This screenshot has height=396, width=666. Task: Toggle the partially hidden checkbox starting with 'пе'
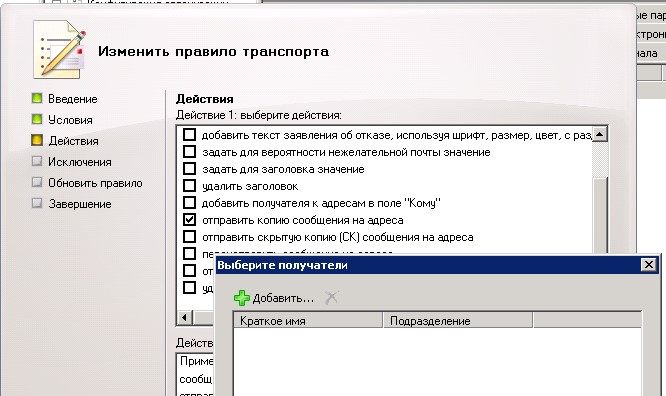[189, 254]
